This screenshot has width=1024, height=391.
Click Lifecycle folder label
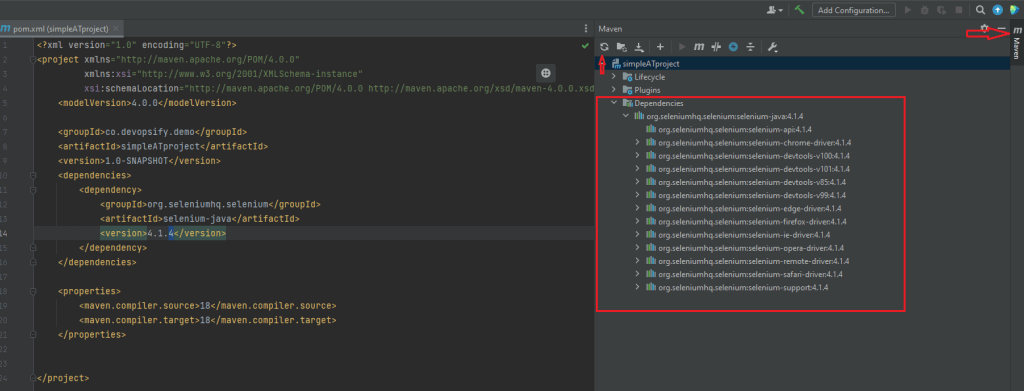click(x=650, y=76)
